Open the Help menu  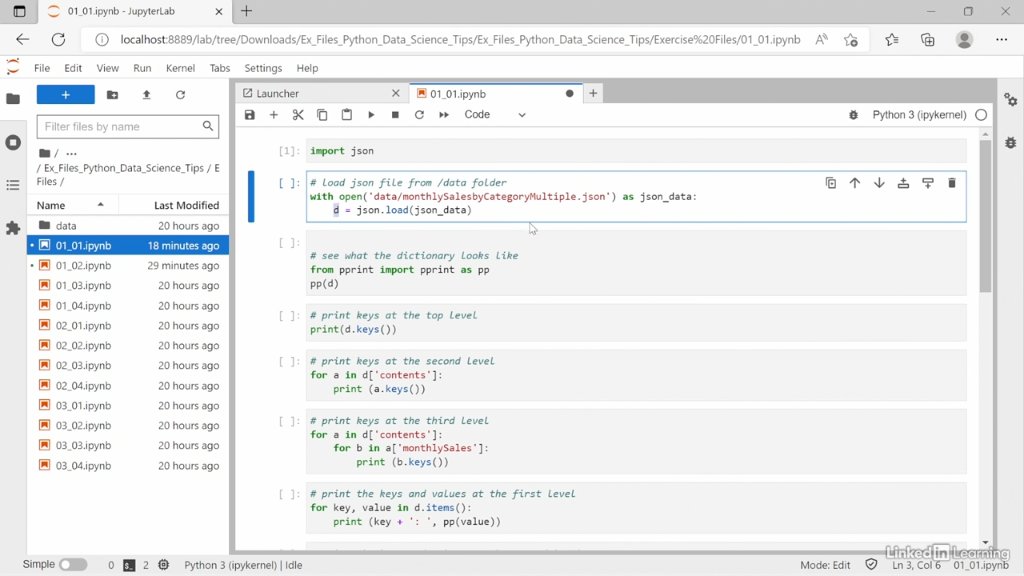pyautogui.click(x=307, y=68)
